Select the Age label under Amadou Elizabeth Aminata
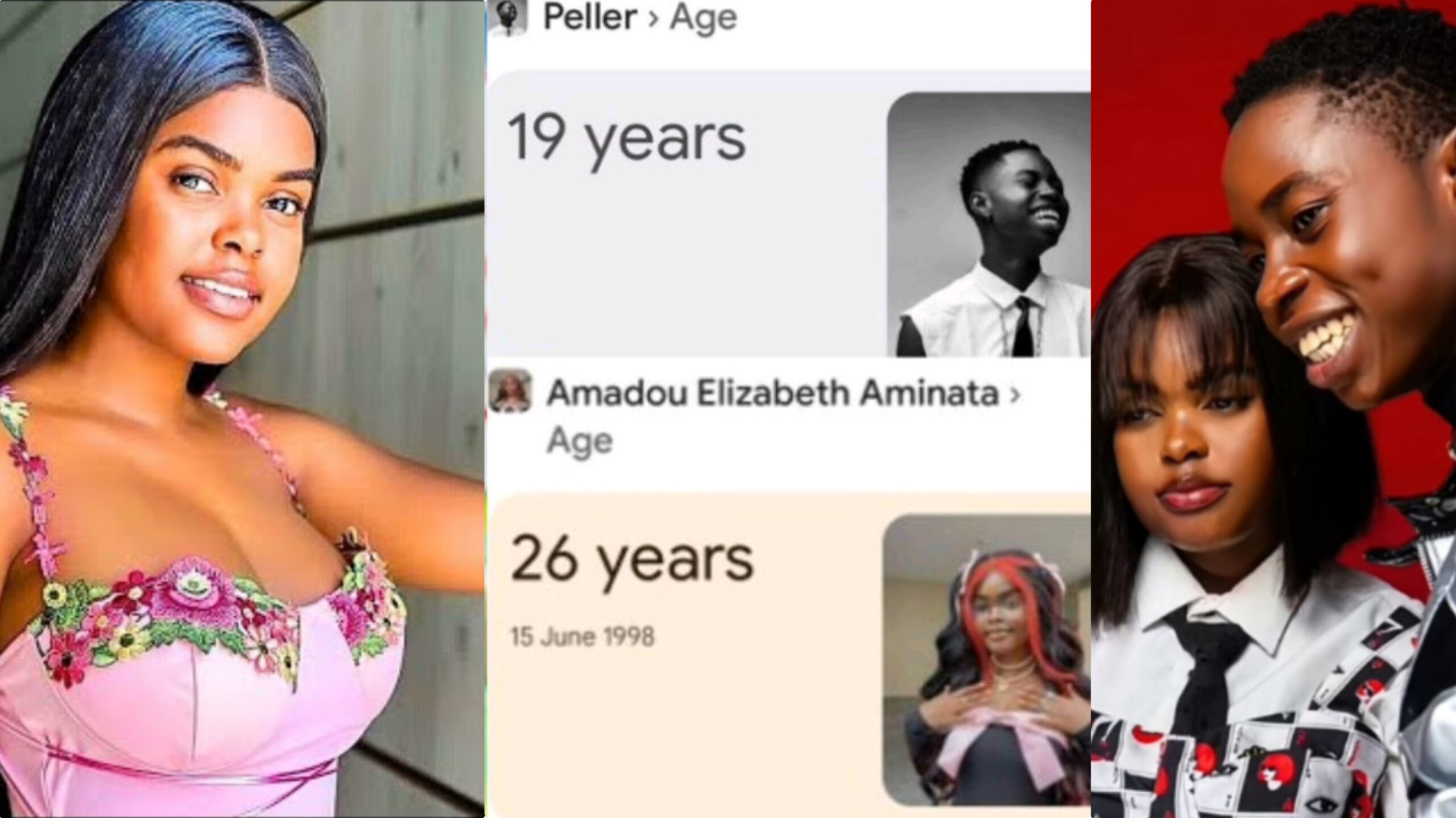Screen dimensions: 1456x818 (x=580, y=441)
